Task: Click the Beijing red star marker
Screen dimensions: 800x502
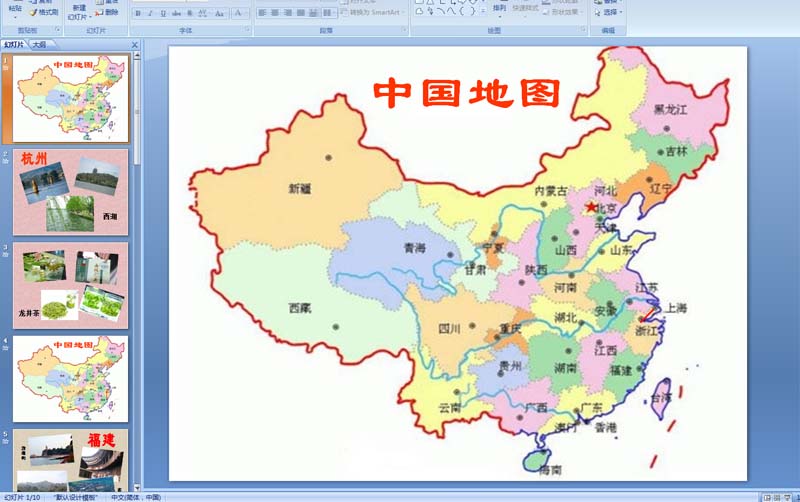Action: click(x=591, y=207)
